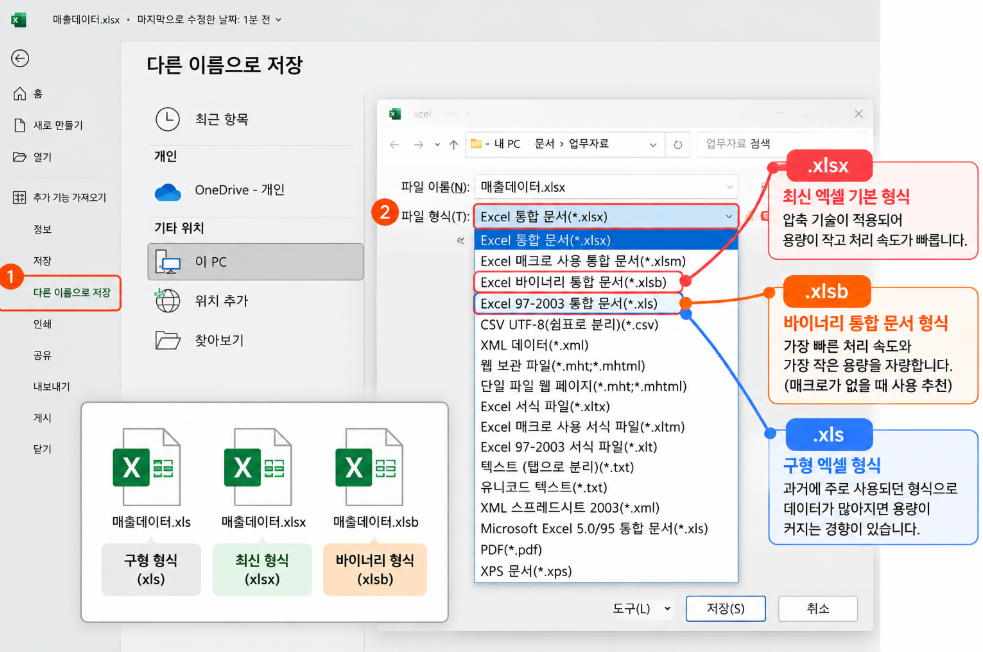Select the 이 PC computer location

click(x=255, y=261)
